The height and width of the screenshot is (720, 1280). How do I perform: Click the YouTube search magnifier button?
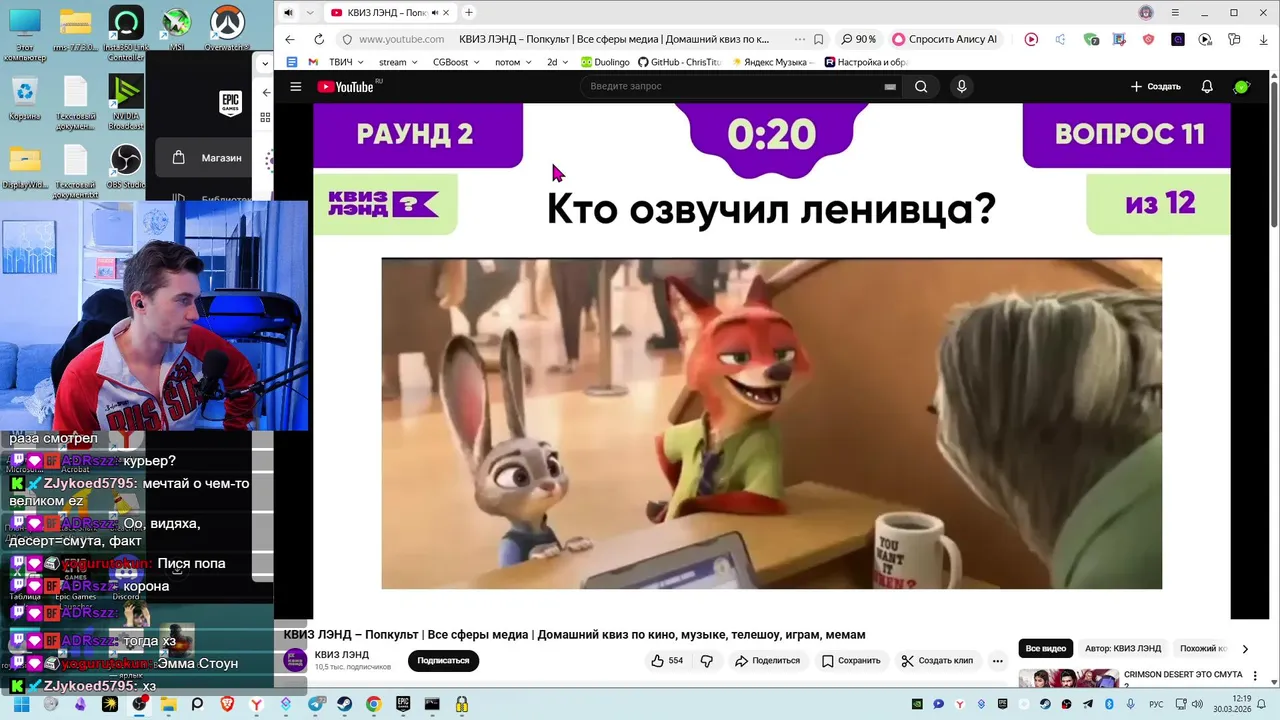(x=921, y=87)
